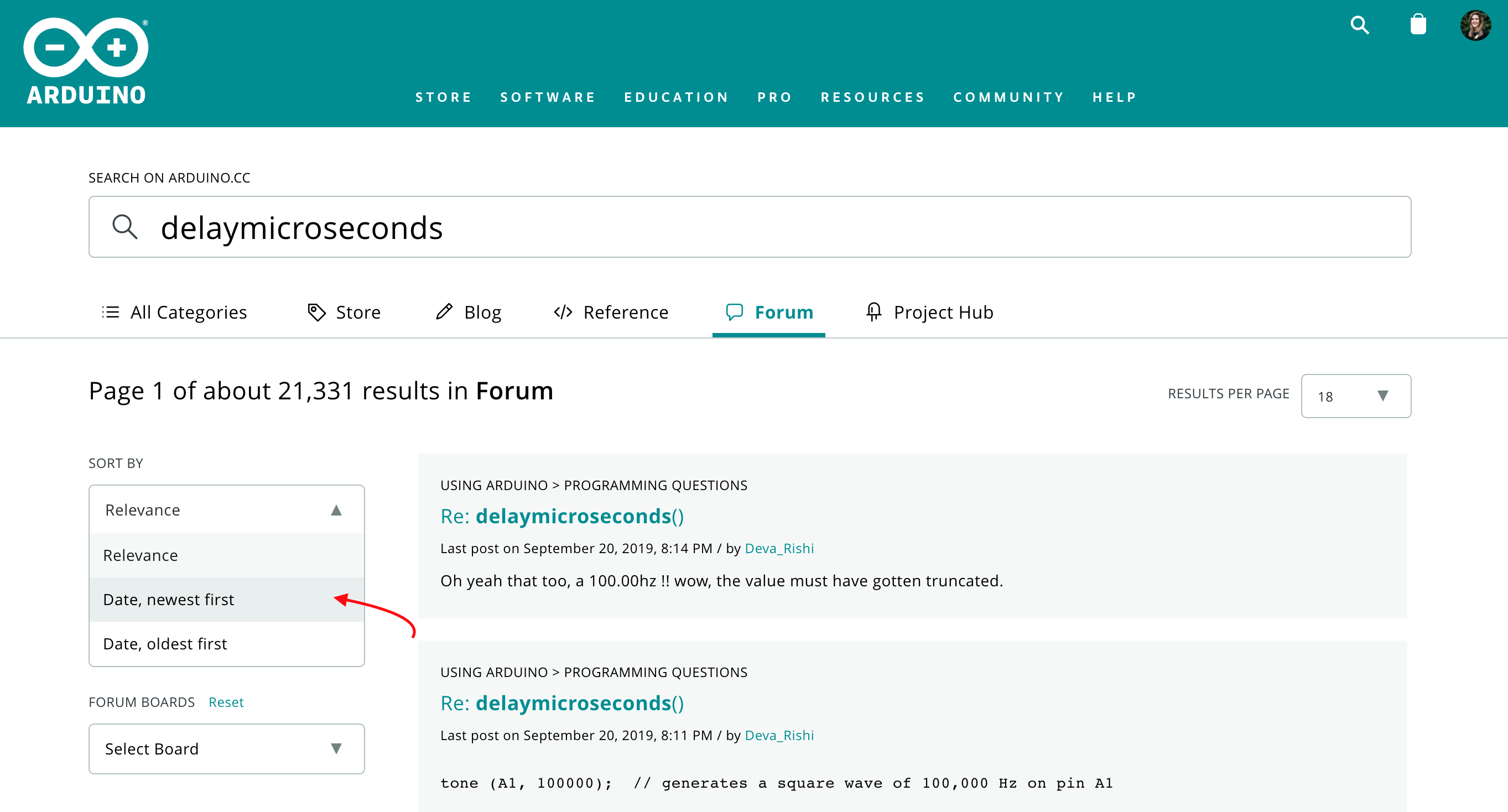Open the RESOURCES menu
Viewport: 1508px width, 812px height.
pyautogui.click(x=873, y=97)
